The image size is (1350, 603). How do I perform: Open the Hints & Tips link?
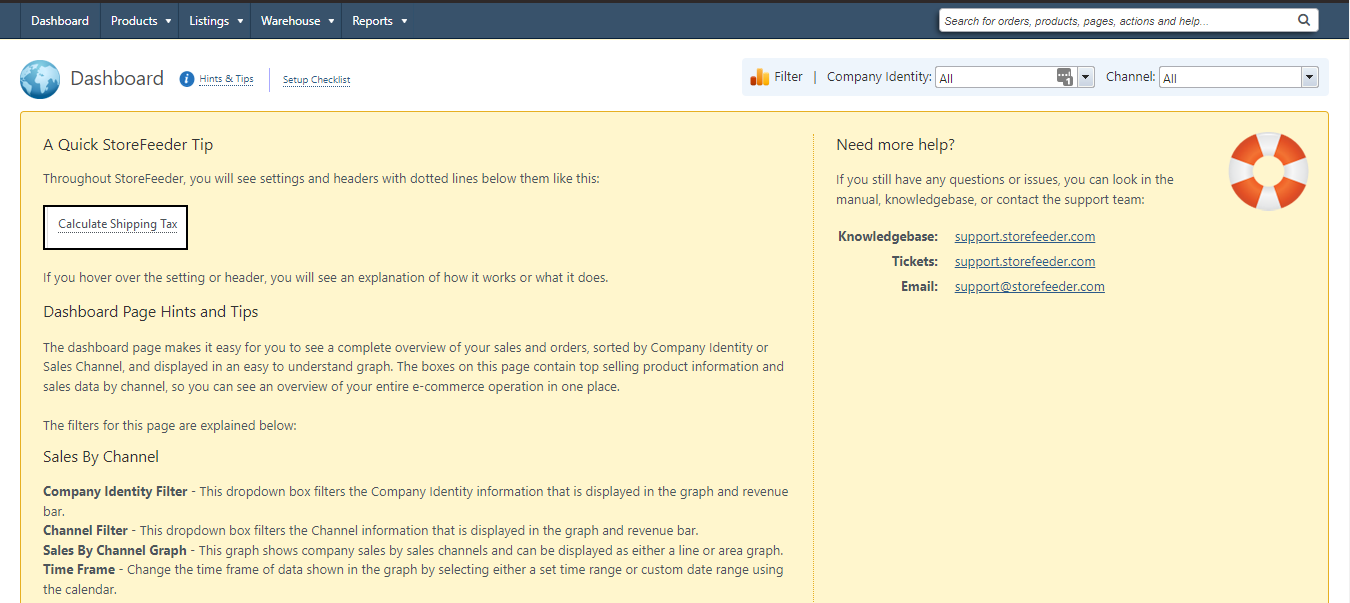[226, 79]
